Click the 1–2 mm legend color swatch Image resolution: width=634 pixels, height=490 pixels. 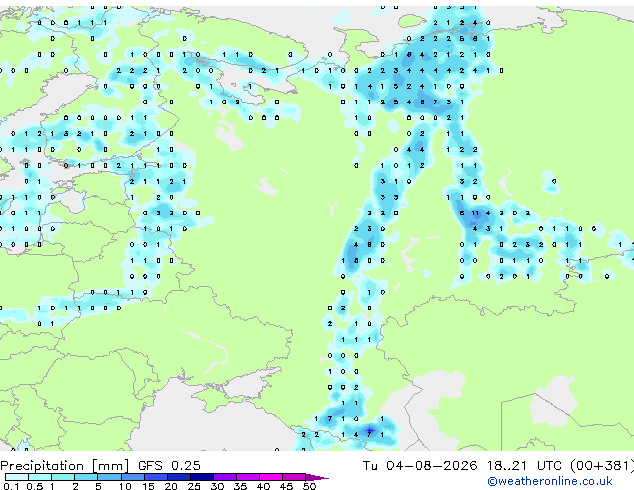coord(63,477)
